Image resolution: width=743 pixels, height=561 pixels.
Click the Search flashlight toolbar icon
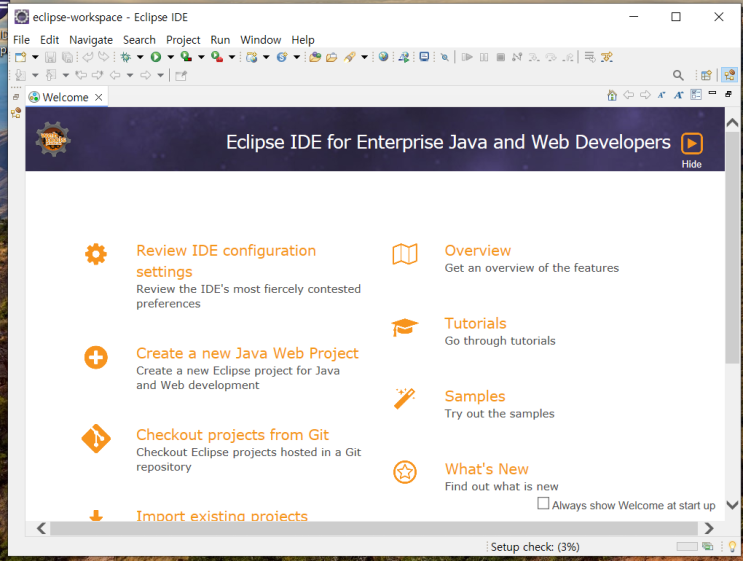coord(350,57)
